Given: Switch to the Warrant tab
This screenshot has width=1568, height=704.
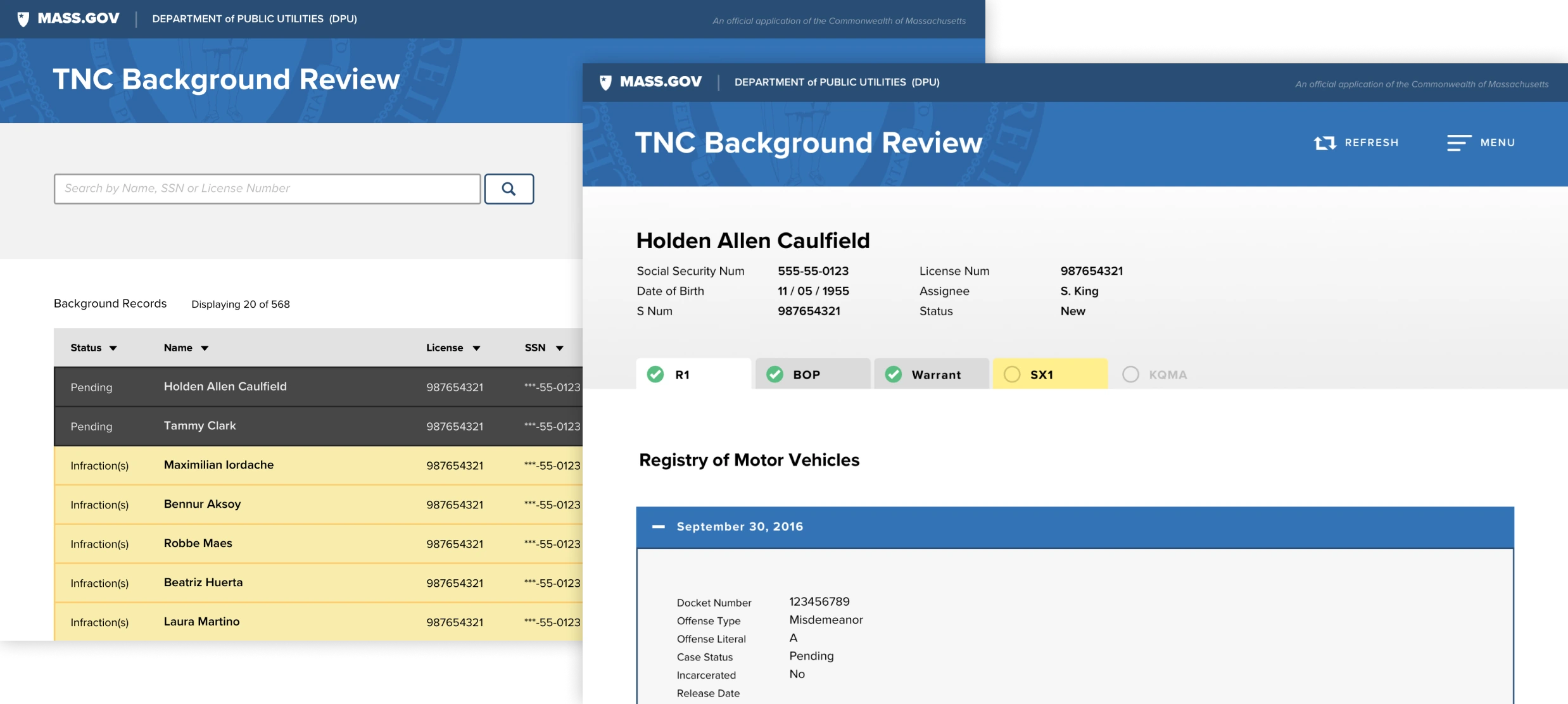Looking at the screenshot, I should coord(932,374).
